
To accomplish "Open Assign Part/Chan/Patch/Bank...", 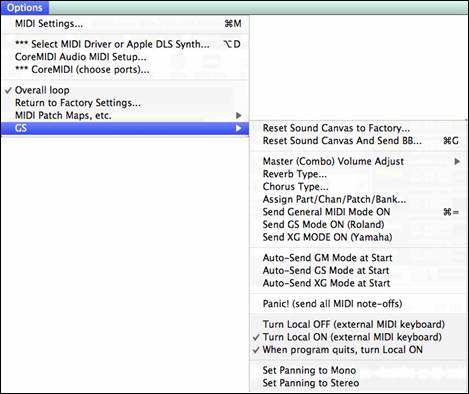I will (x=358, y=199).
